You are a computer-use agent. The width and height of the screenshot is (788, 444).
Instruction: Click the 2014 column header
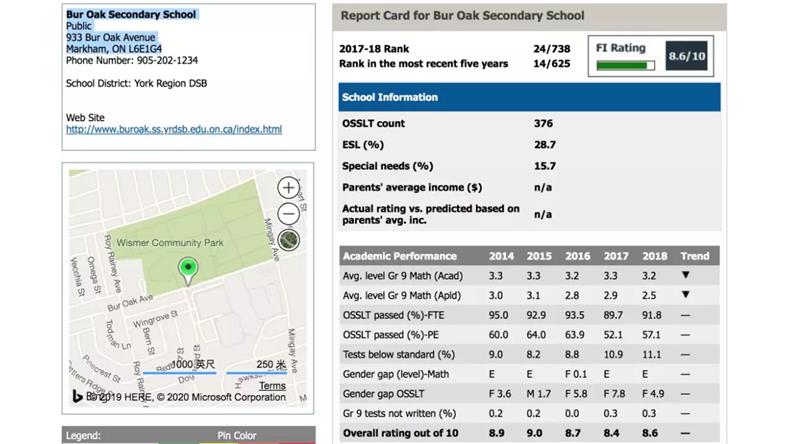click(501, 256)
